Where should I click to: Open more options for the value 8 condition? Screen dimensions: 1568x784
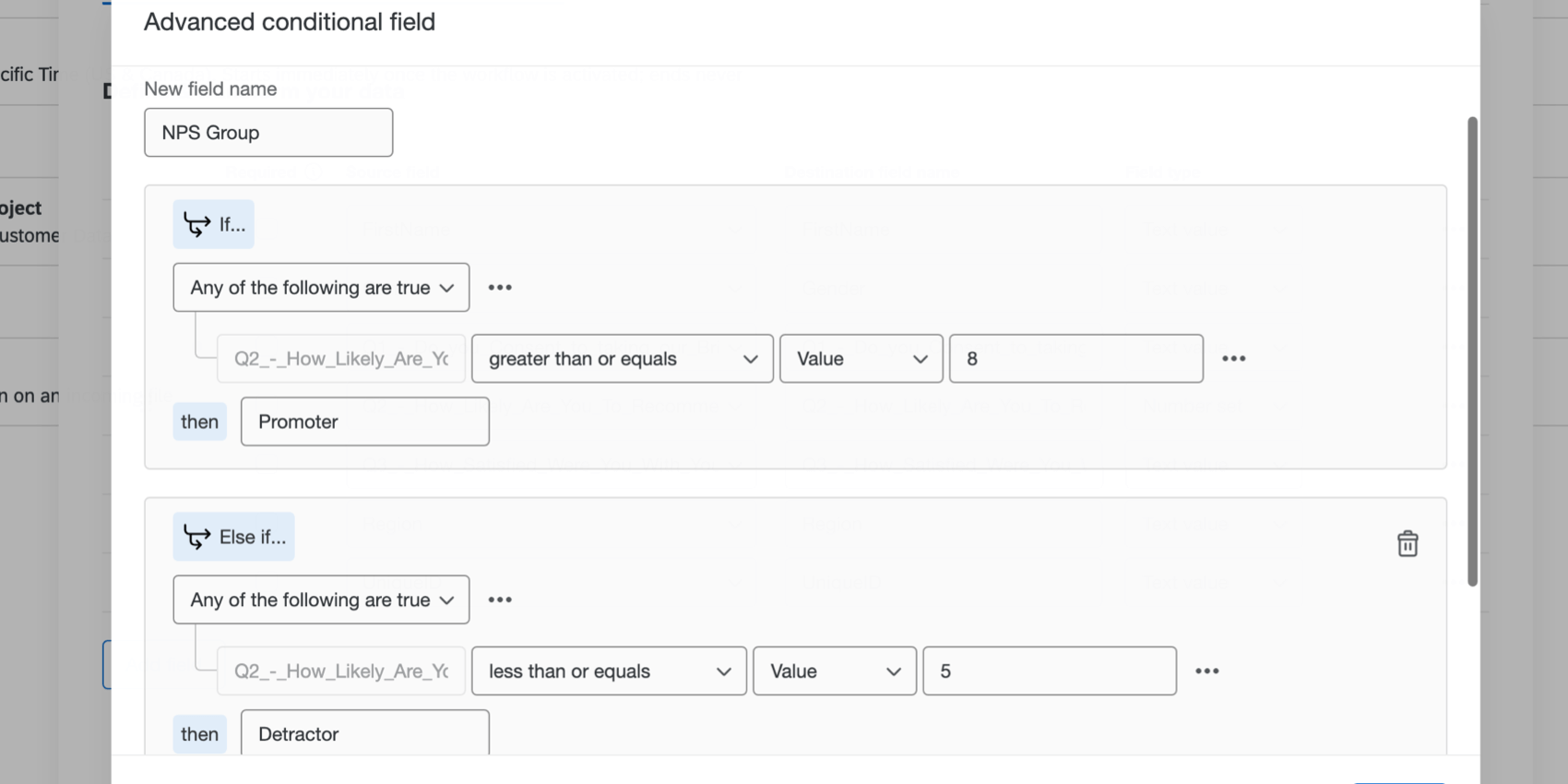coord(1233,359)
